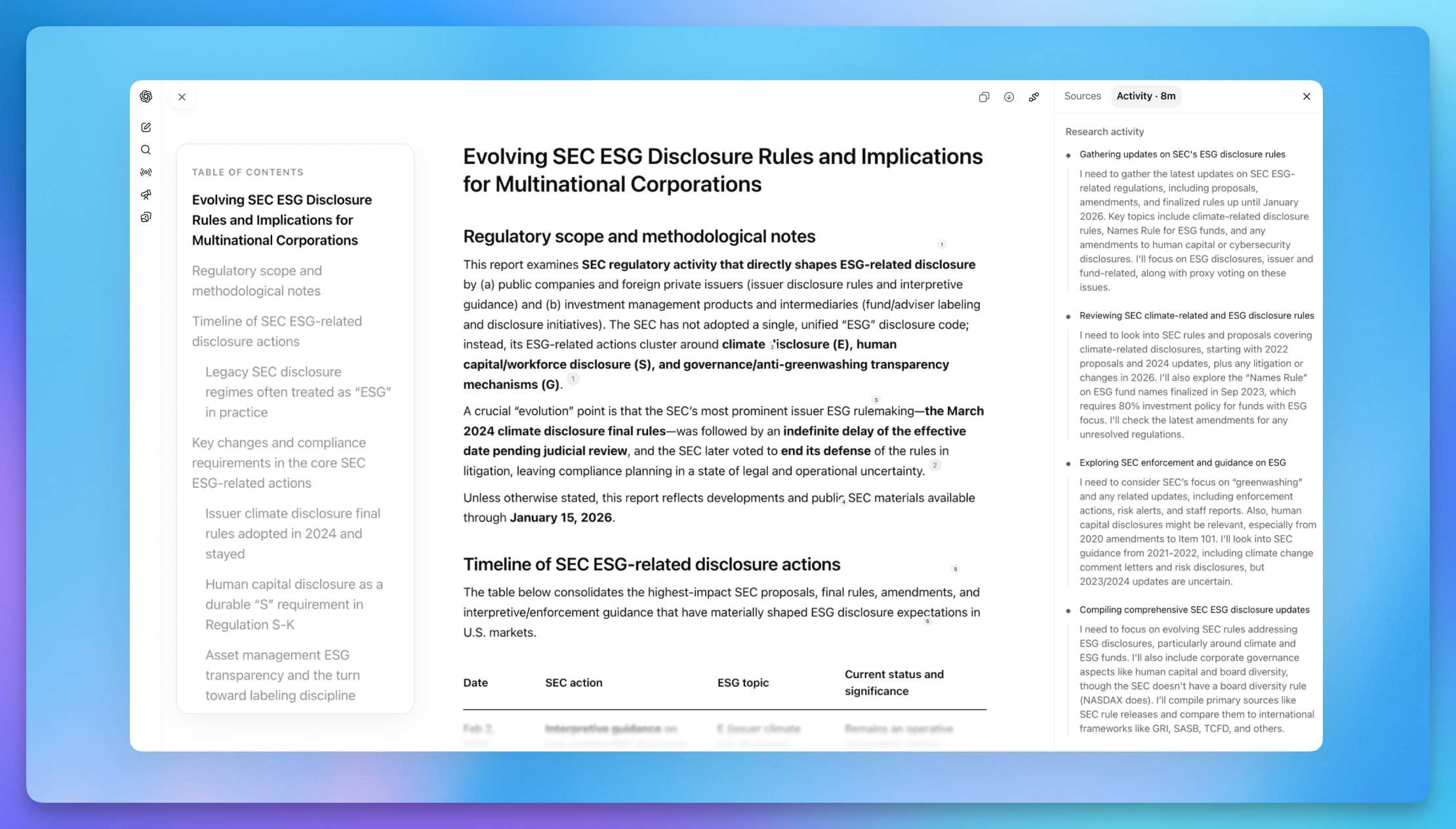Switch to the Sources tab
This screenshot has width=1456, height=829.
click(1082, 96)
